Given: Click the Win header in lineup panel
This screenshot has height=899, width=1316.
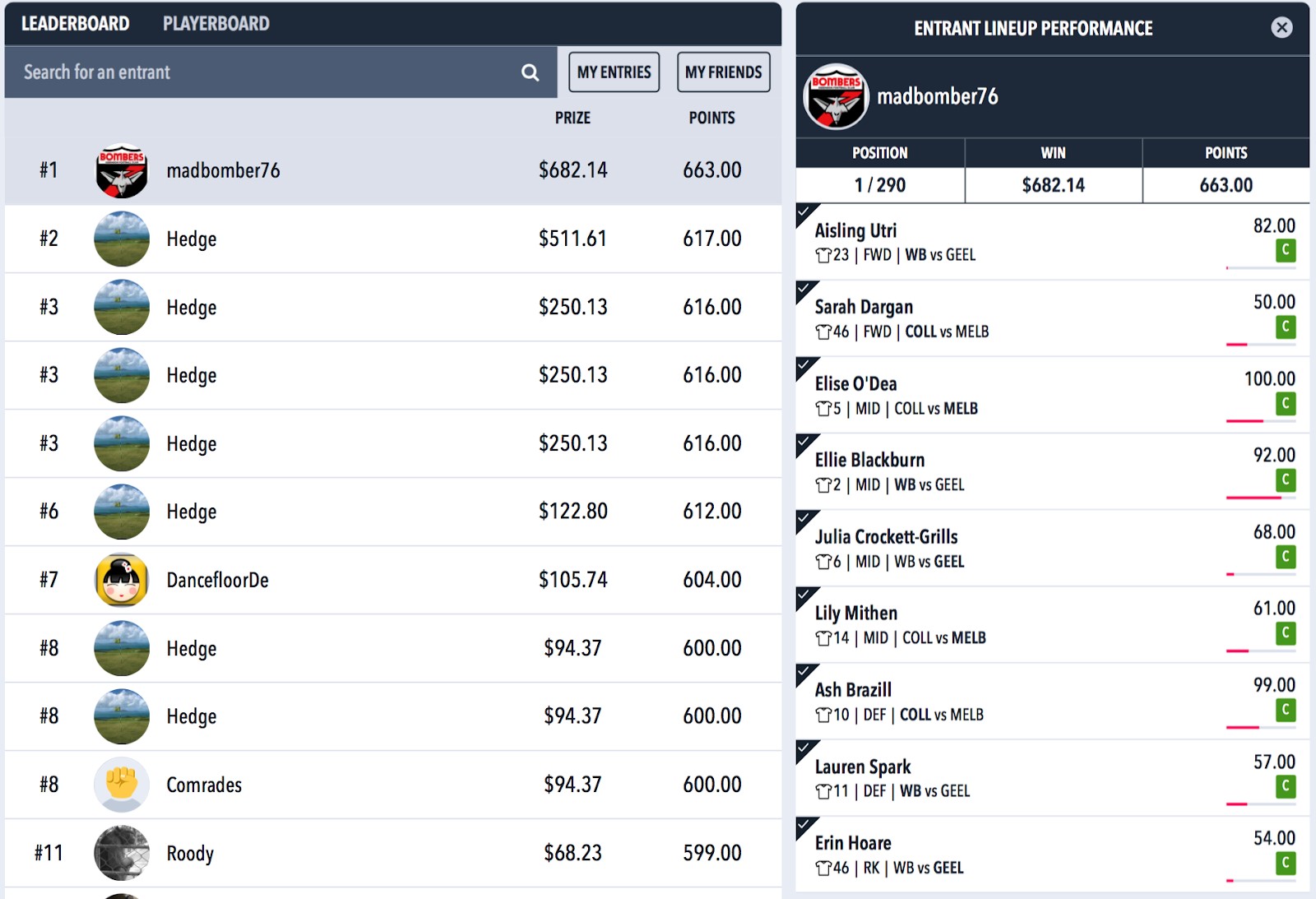Looking at the screenshot, I should [x=1054, y=153].
